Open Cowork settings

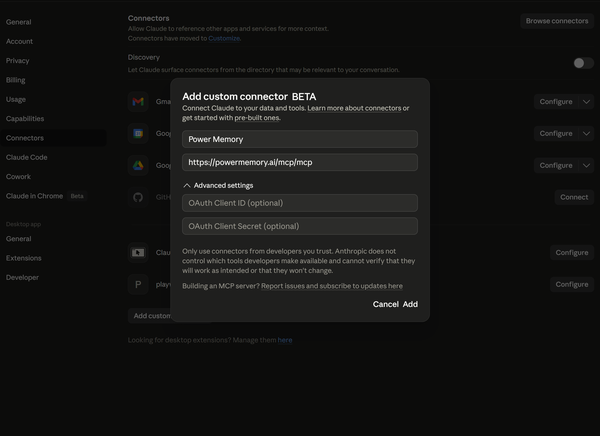coord(18,176)
